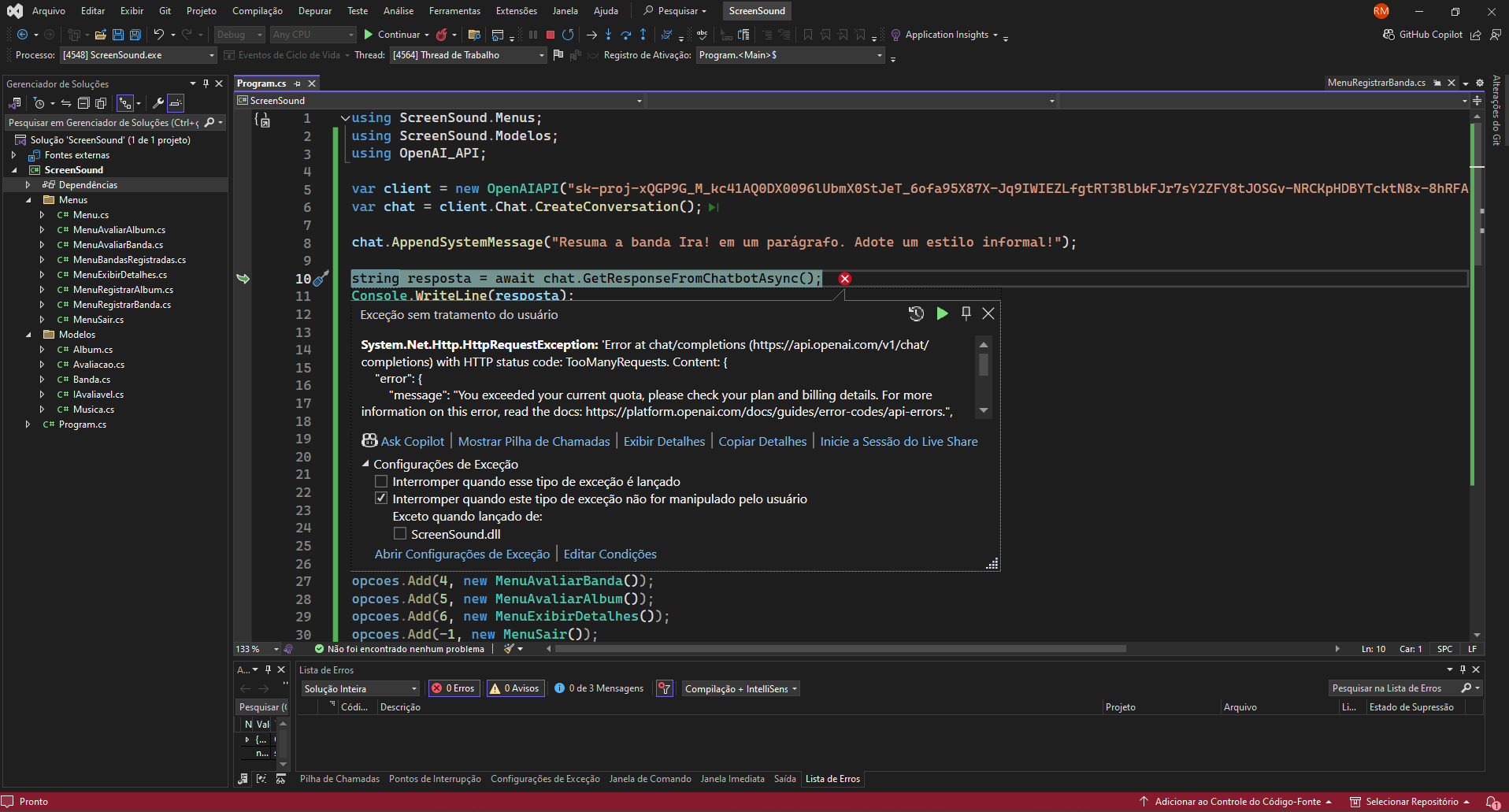Viewport: 1509px width, 812px height.
Task: Close the exception helper popup
Action: point(988,313)
